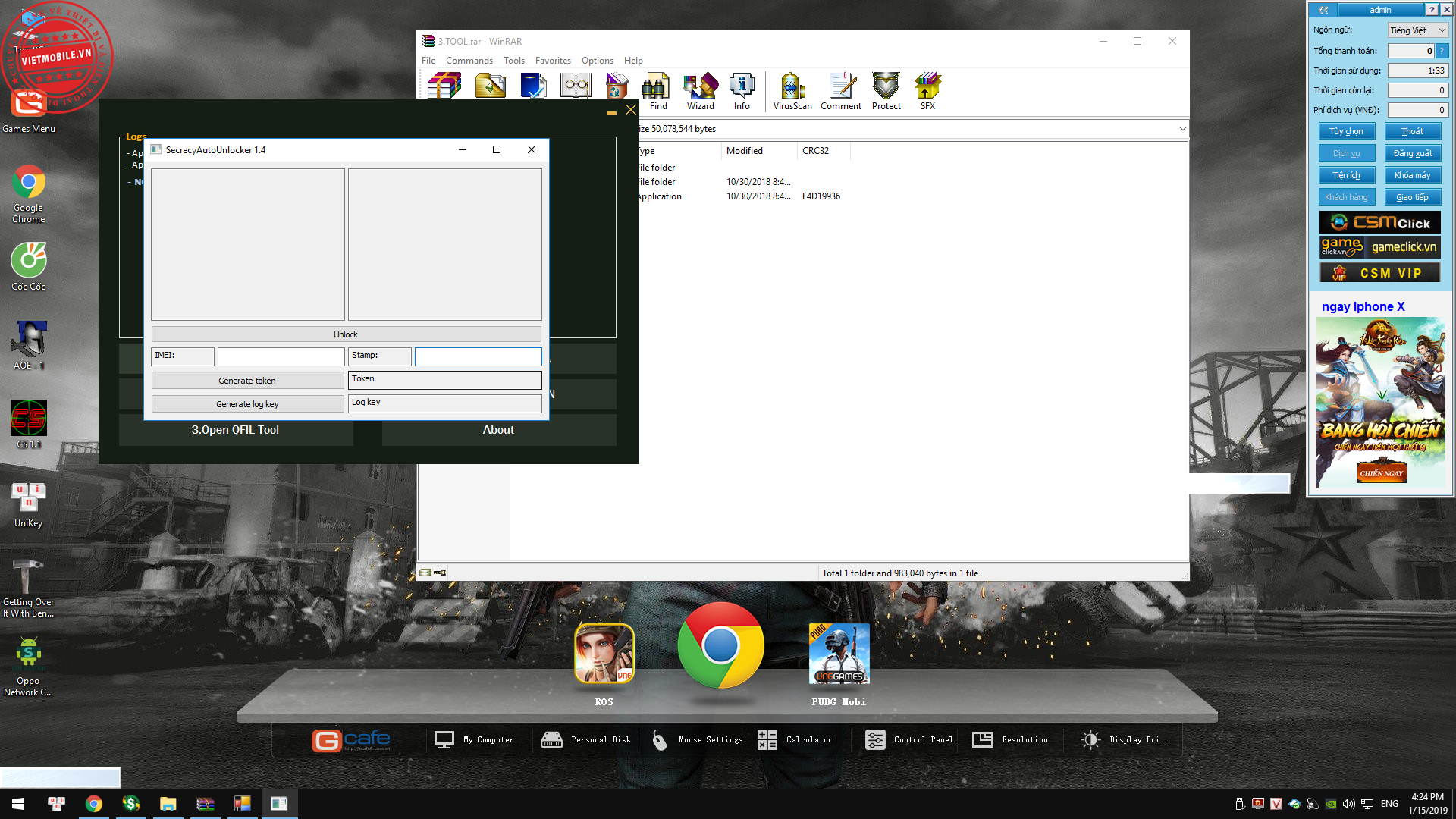Show archive Info in WinRAR
This screenshot has width=1456, height=819.
[x=742, y=92]
